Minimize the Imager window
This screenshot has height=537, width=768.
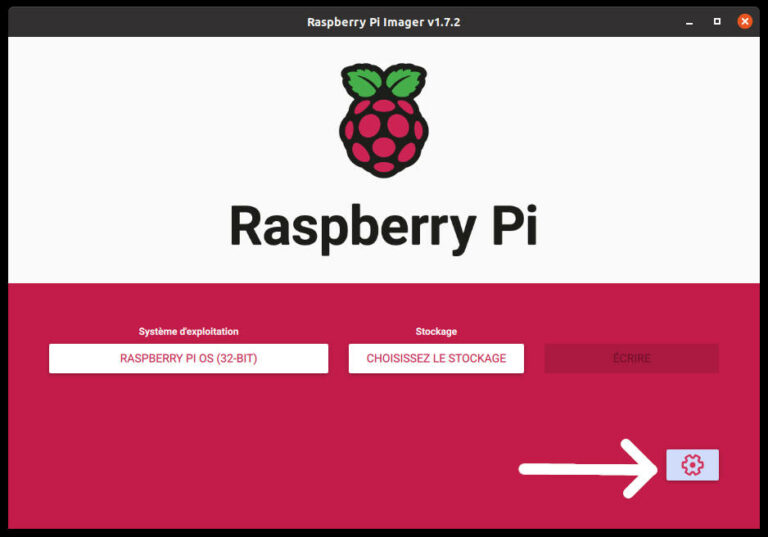(x=690, y=21)
